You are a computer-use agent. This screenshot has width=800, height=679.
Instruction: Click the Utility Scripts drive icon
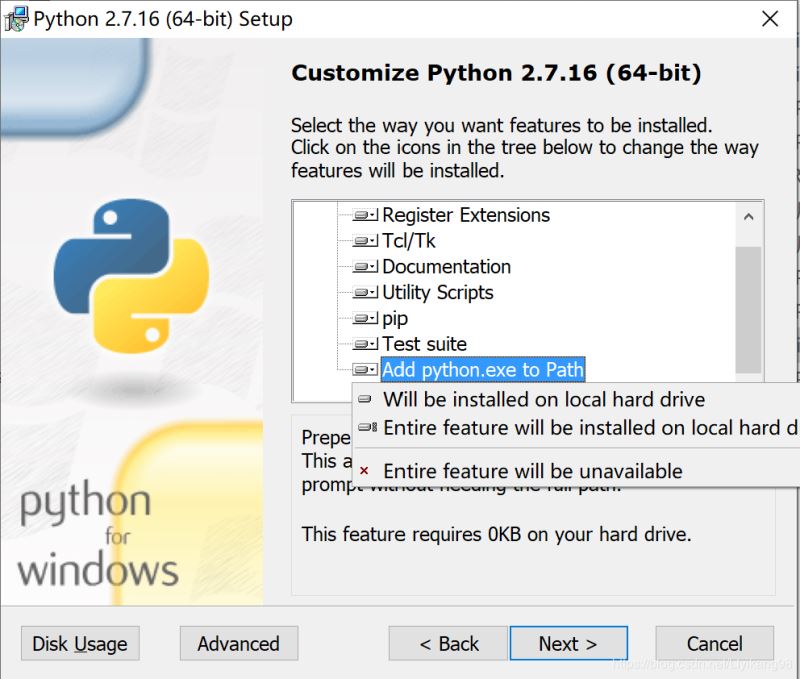pyautogui.click(x=366, y=293)
